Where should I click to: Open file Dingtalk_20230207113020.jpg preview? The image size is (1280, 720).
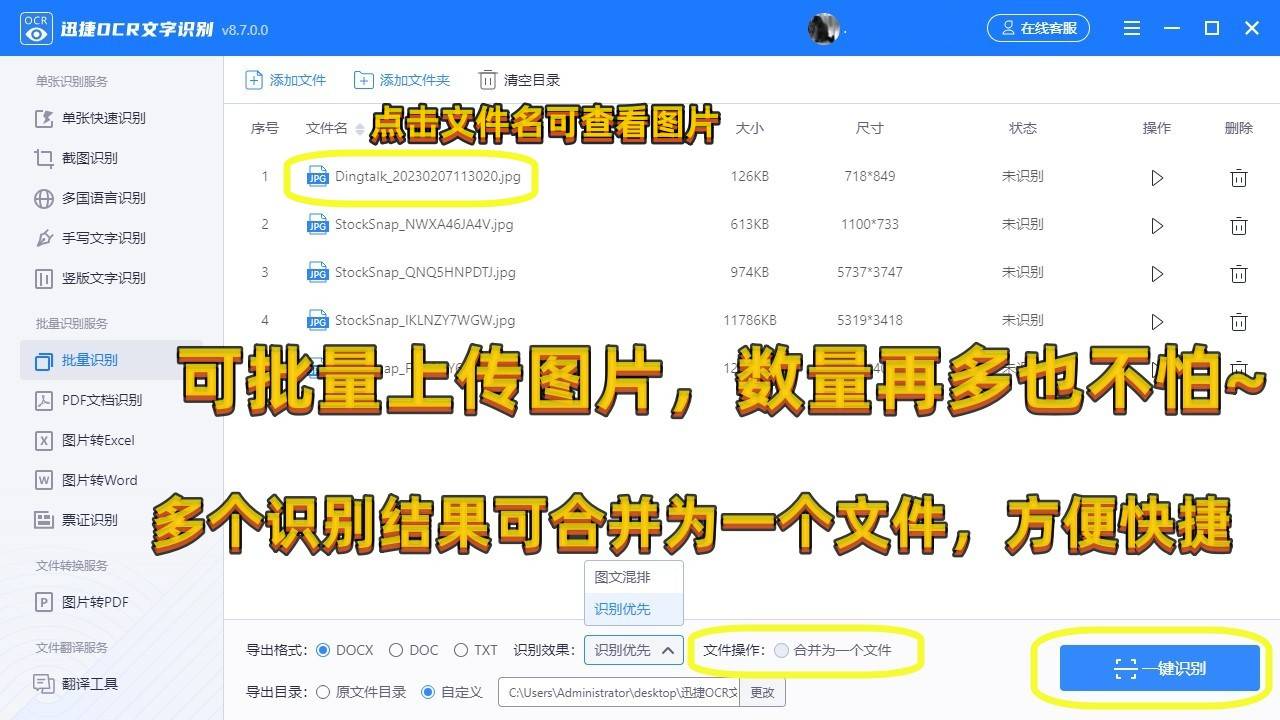coord(427,177)
